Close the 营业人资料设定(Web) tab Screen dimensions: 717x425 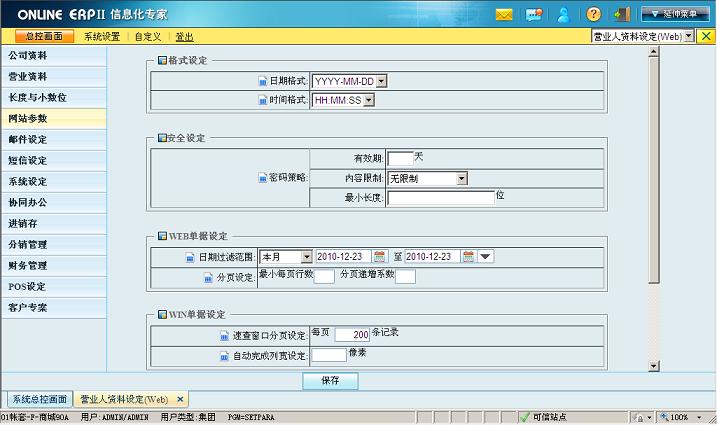pyautogui.click(x=179, y=398)
